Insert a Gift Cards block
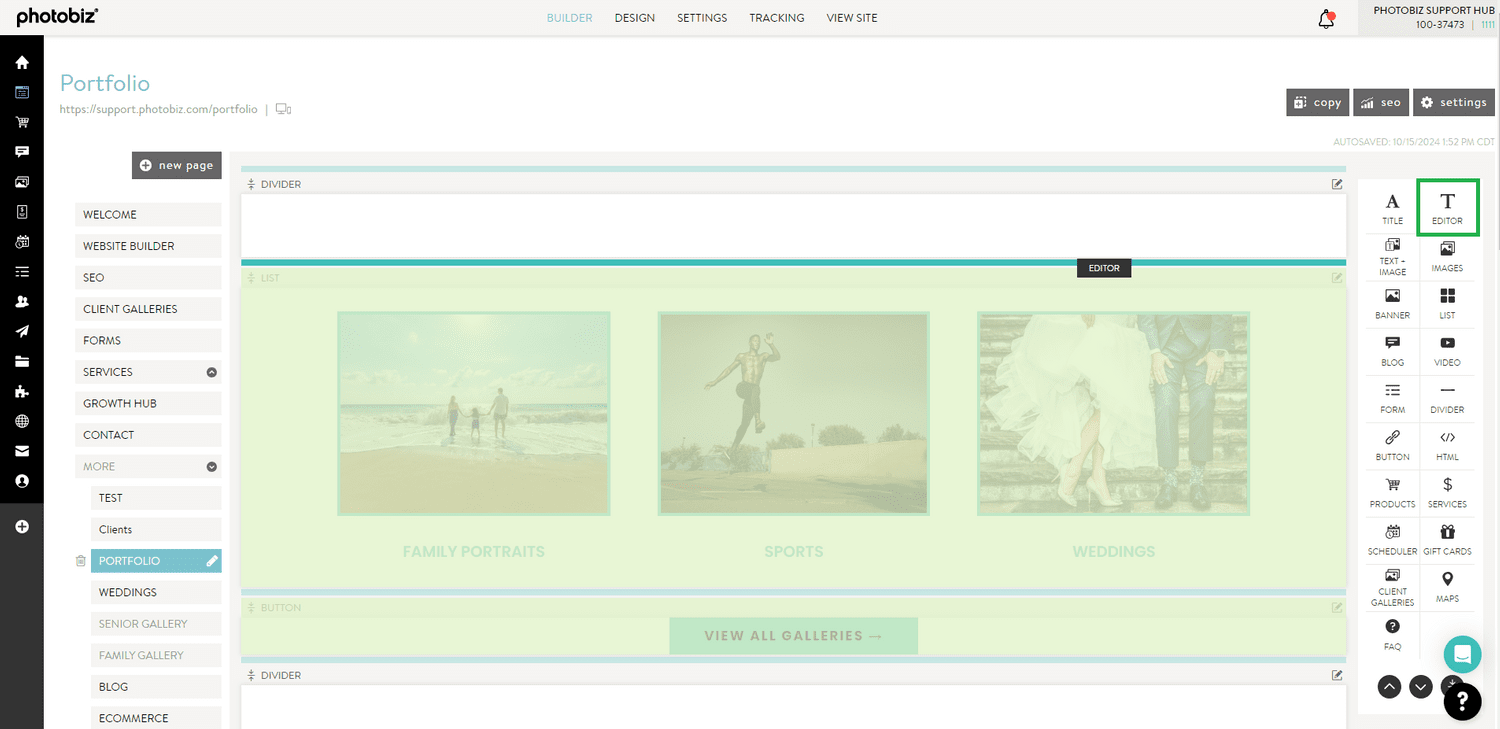The image size is (1500, 729). click(x=1447, y=540)
